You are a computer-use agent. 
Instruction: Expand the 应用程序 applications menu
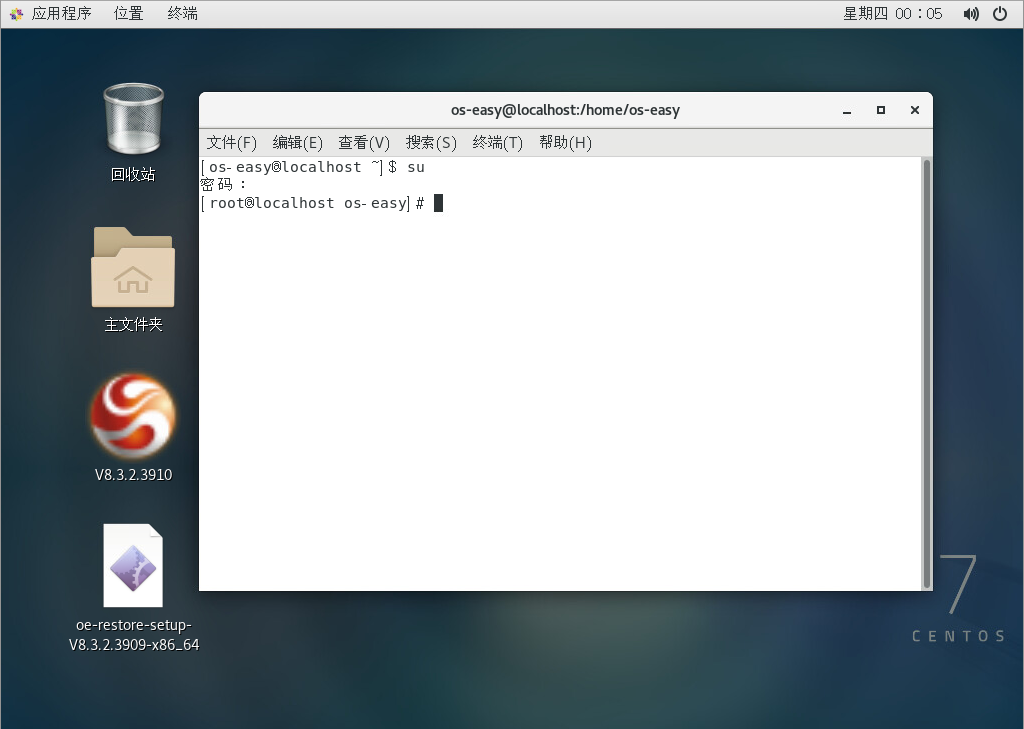coord(61,14)
